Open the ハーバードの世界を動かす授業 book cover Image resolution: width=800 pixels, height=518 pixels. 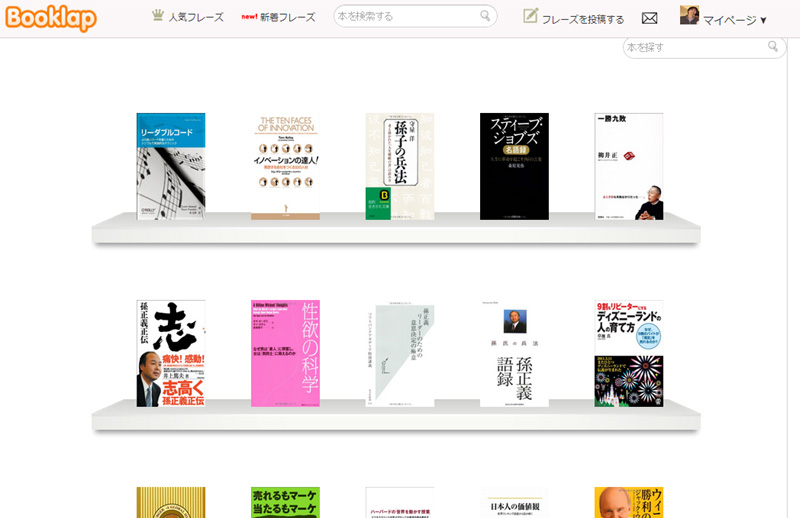[399, 502]
